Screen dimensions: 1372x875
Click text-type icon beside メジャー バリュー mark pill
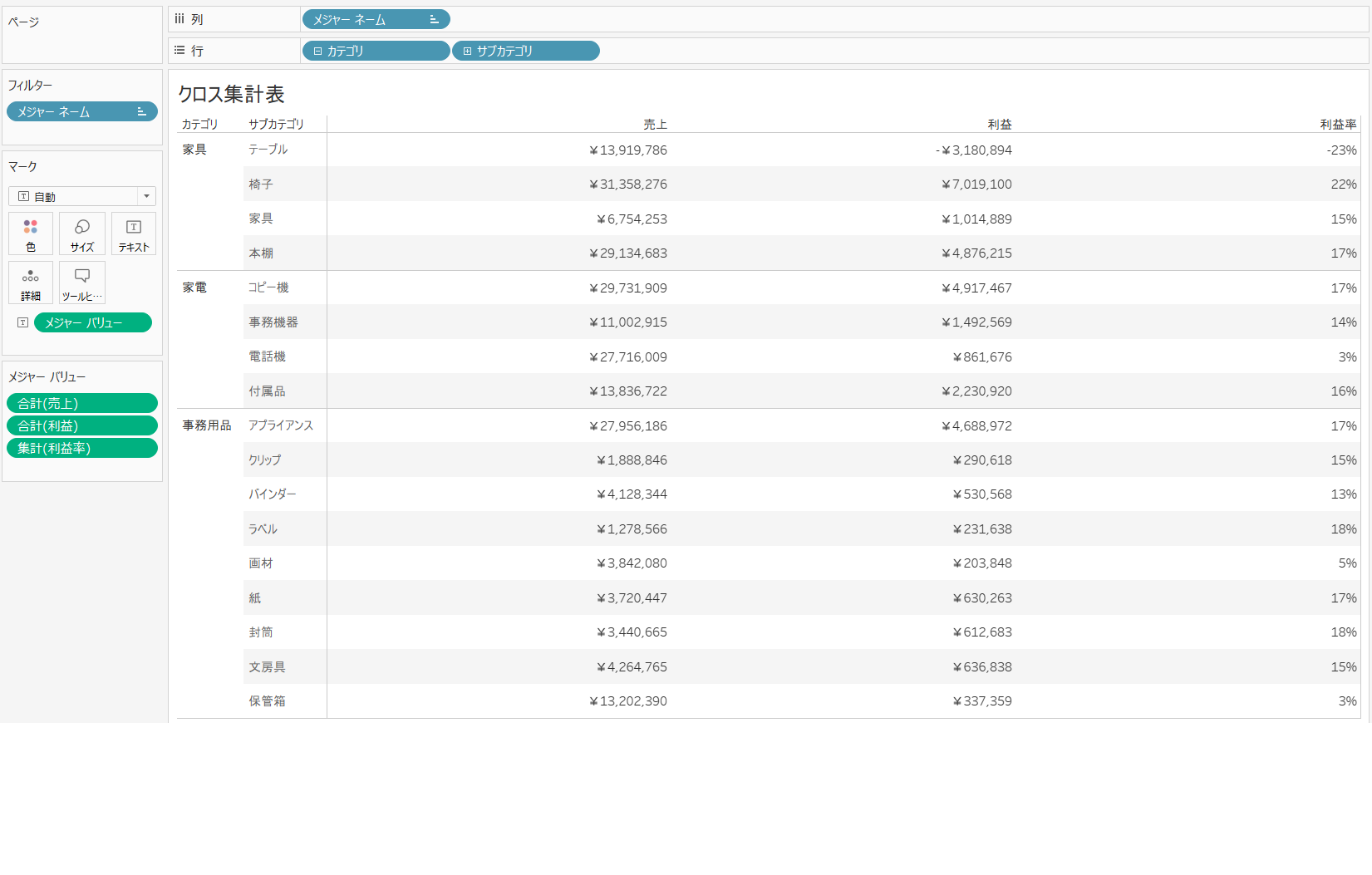pos(23,322)
